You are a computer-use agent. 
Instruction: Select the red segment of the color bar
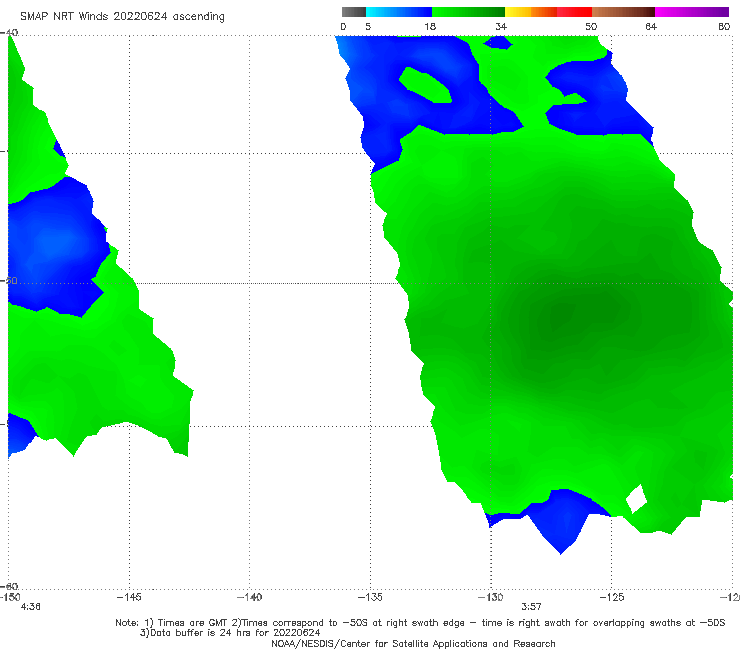[574, 12]
